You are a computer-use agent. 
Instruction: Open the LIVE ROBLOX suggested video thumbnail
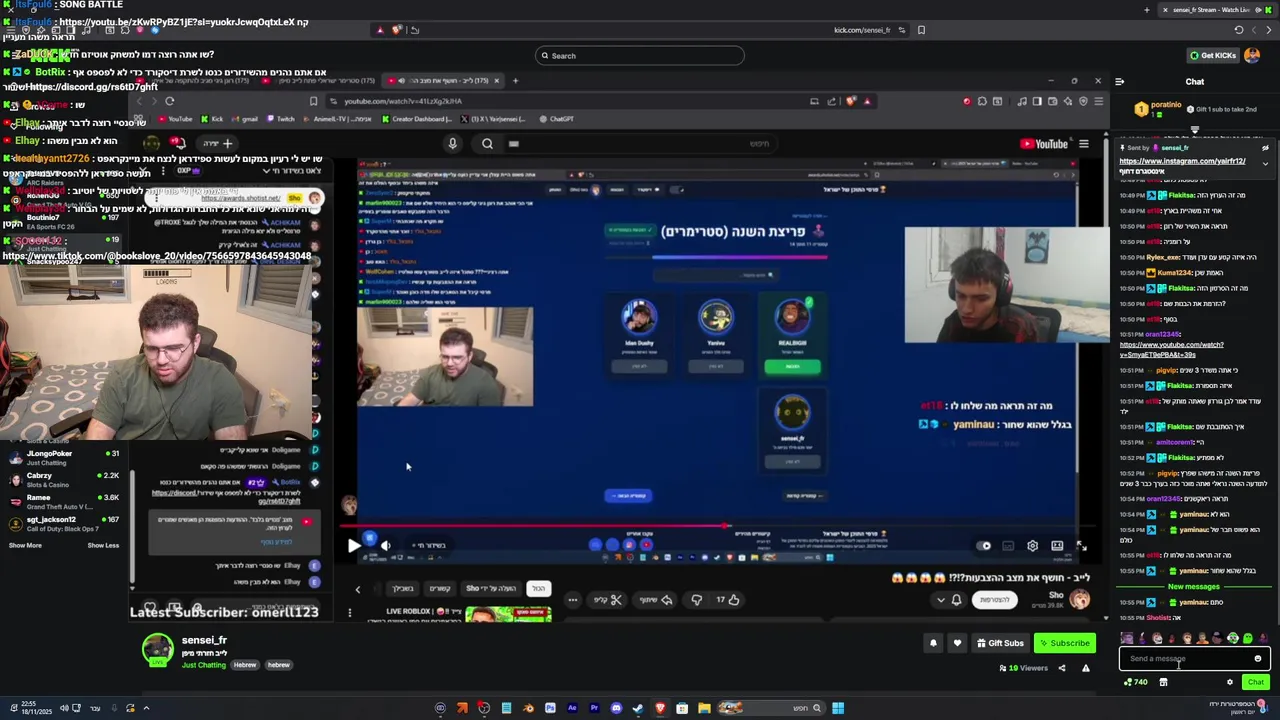(x=508, y=613)
